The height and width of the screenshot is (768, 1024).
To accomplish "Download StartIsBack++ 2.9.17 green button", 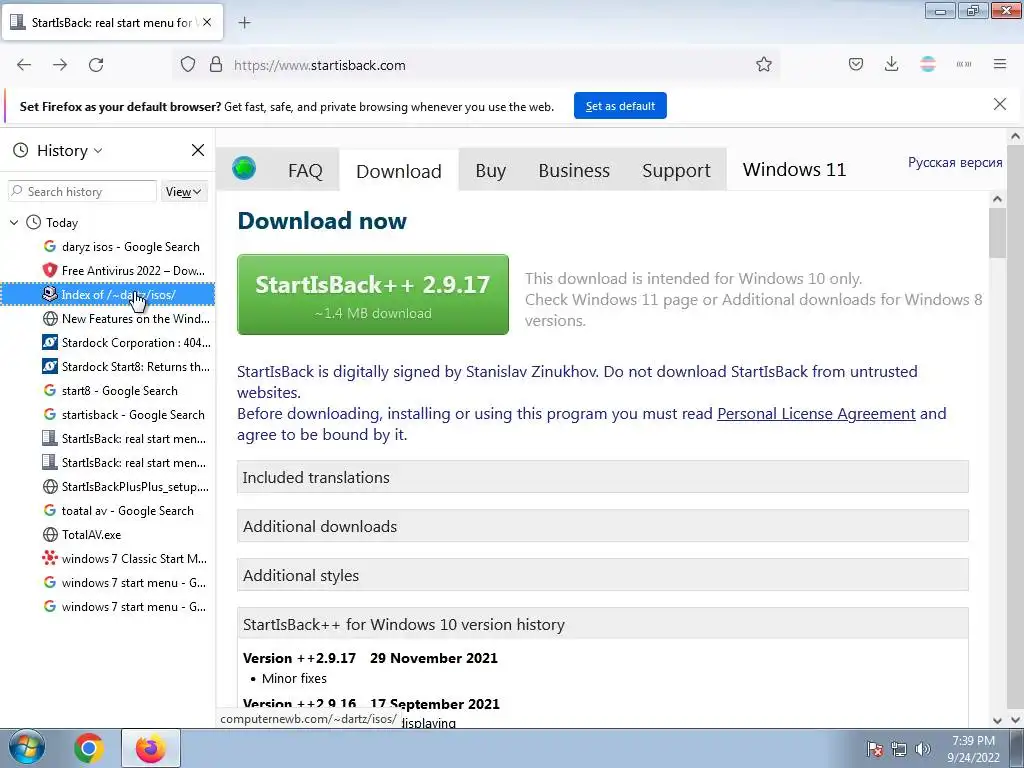I will click(372, 295).
